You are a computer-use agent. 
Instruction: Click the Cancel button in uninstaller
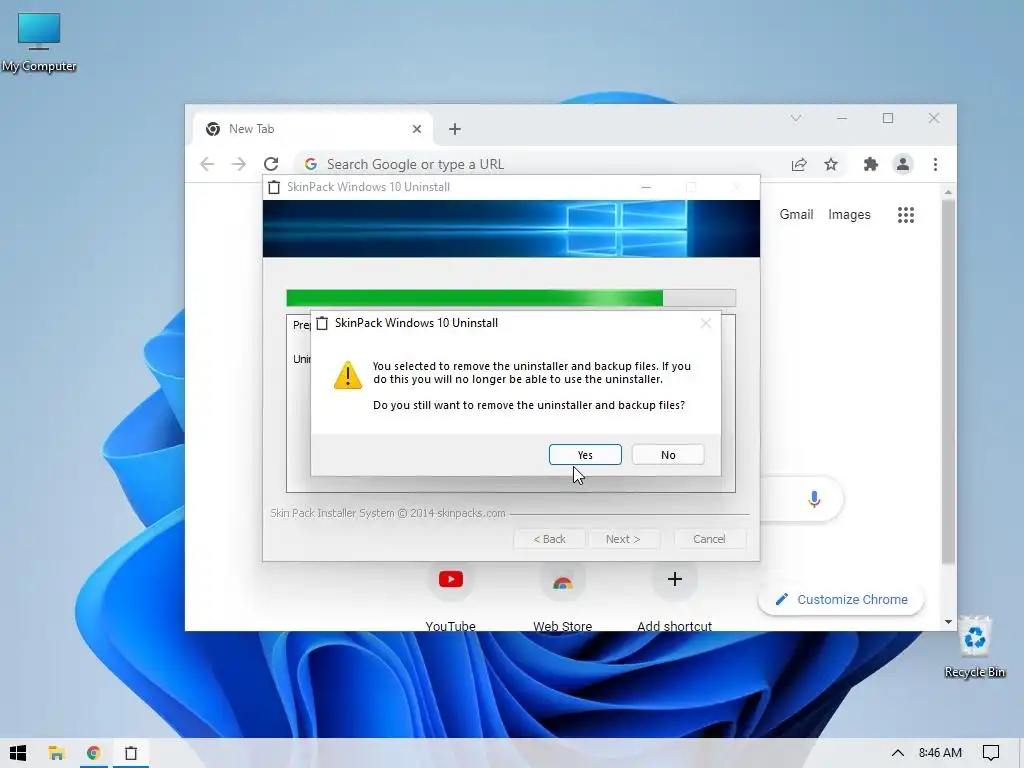[709, 539]
